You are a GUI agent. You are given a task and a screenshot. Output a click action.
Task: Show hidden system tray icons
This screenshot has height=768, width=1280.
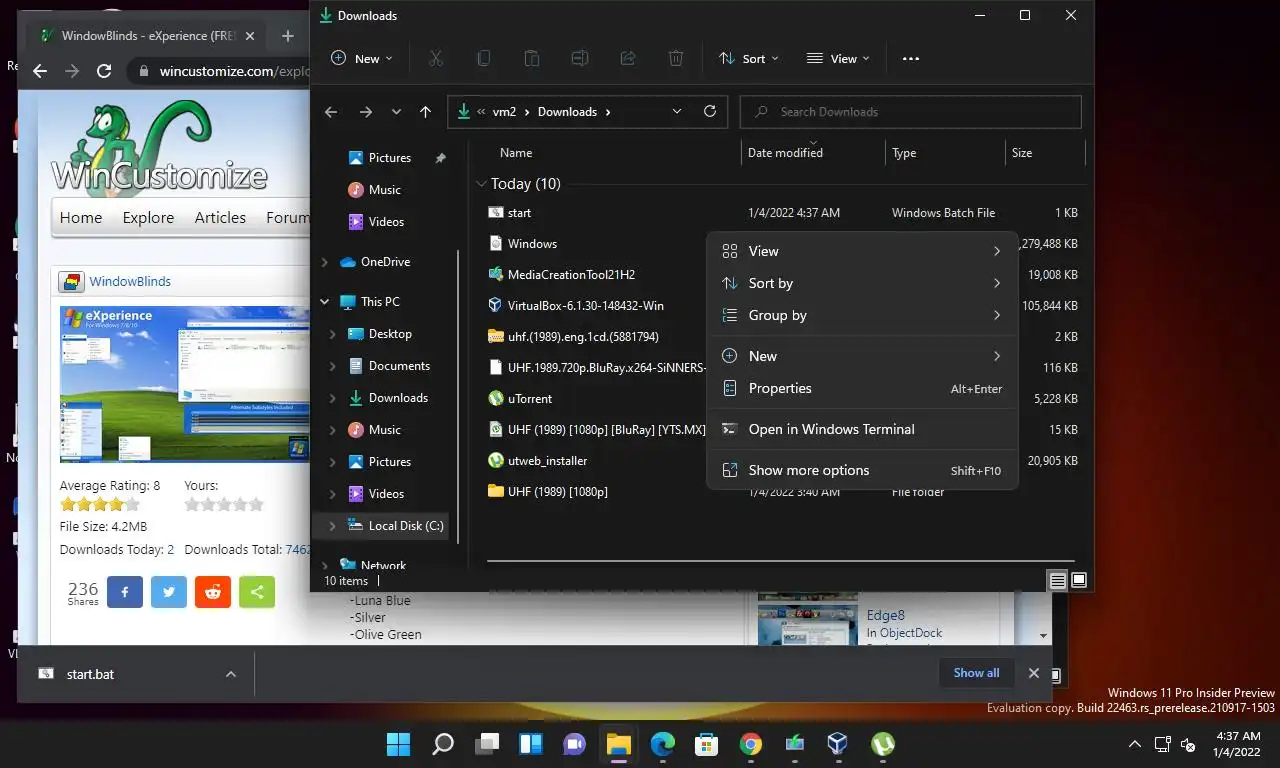pyautogui.click(x=1134, y=744)
